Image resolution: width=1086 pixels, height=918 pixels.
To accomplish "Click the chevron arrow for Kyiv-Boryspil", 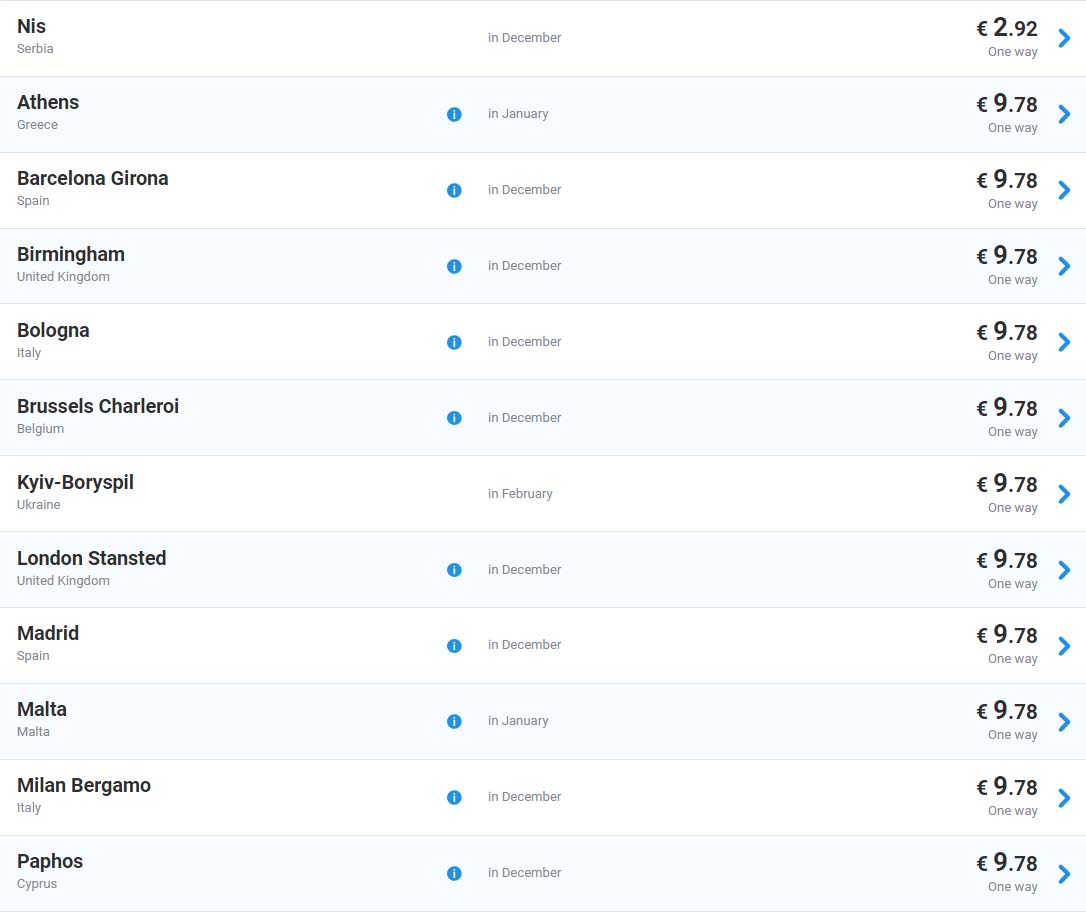I will [1064, 494].
